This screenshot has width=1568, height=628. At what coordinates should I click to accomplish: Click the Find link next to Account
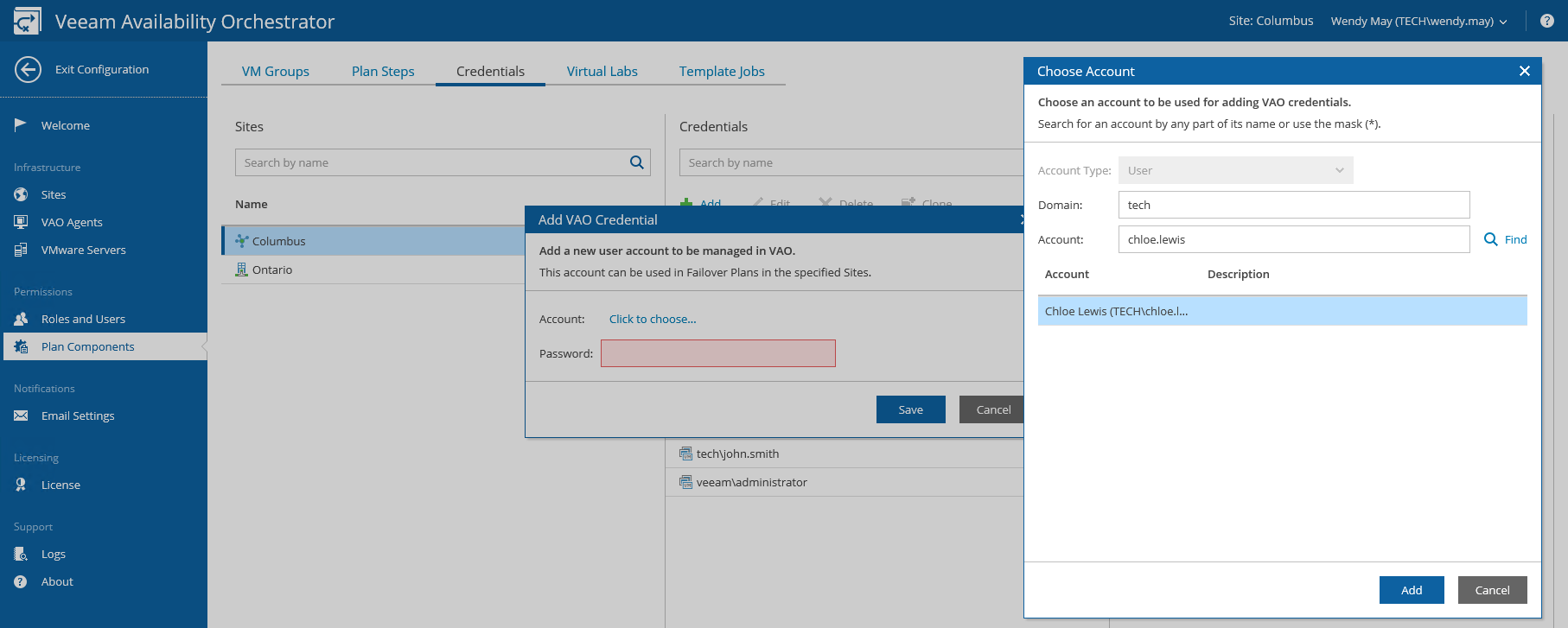click(x=1516, y=239)
